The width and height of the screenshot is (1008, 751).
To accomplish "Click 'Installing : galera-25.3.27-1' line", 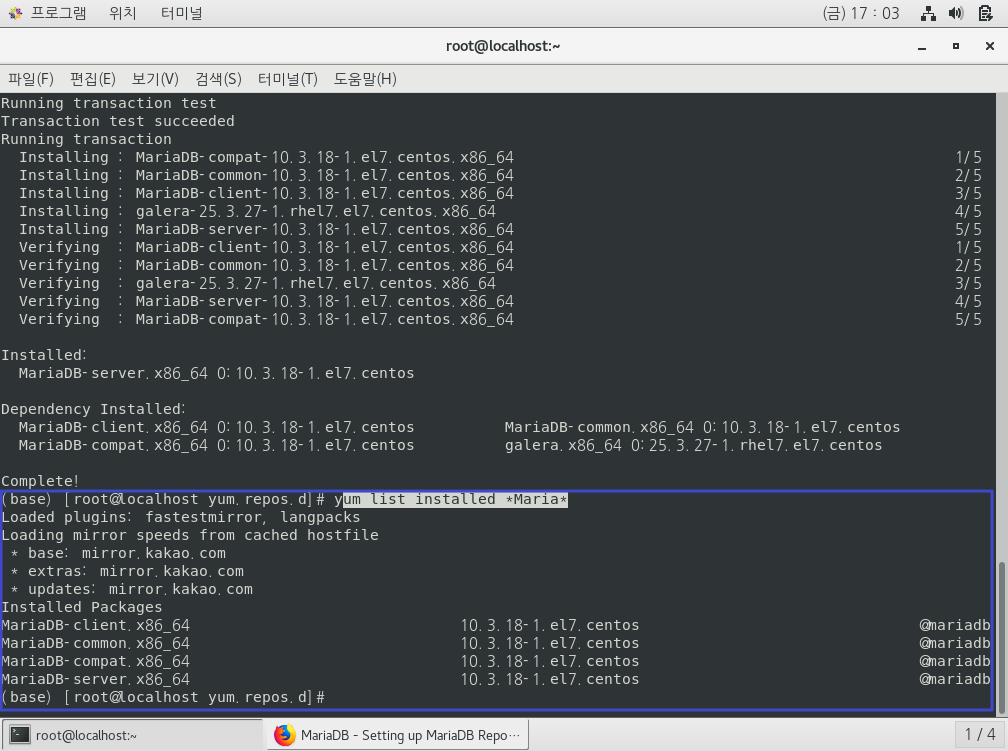I will coord(257,211).
